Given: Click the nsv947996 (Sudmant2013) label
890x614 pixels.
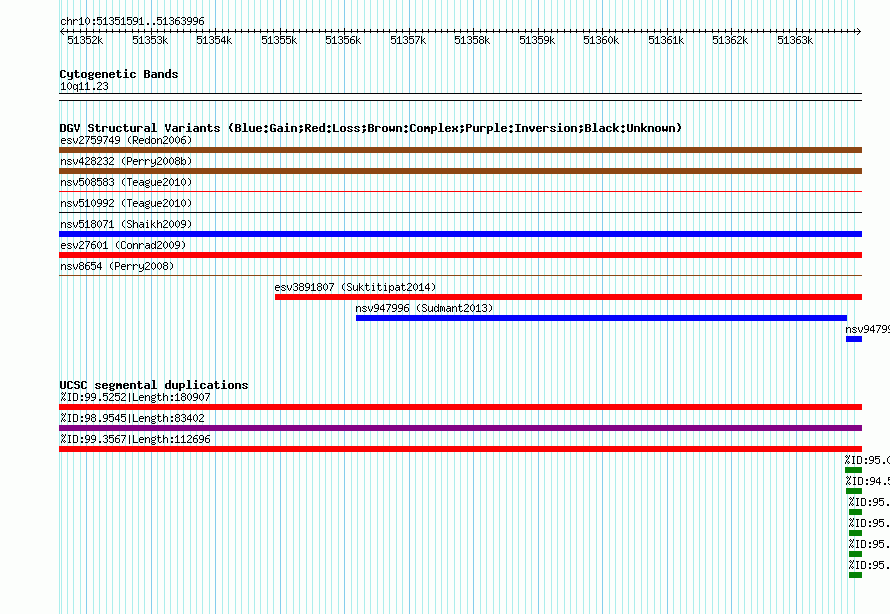Looking at the screenshot, I should point(424,308).
